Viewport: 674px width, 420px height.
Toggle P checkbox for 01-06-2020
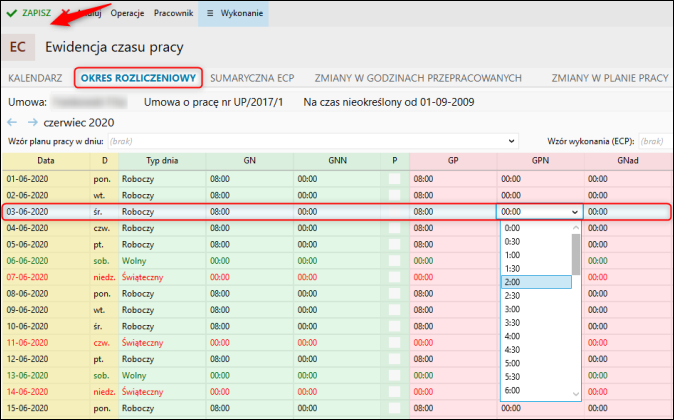click(x=394, y=178)
